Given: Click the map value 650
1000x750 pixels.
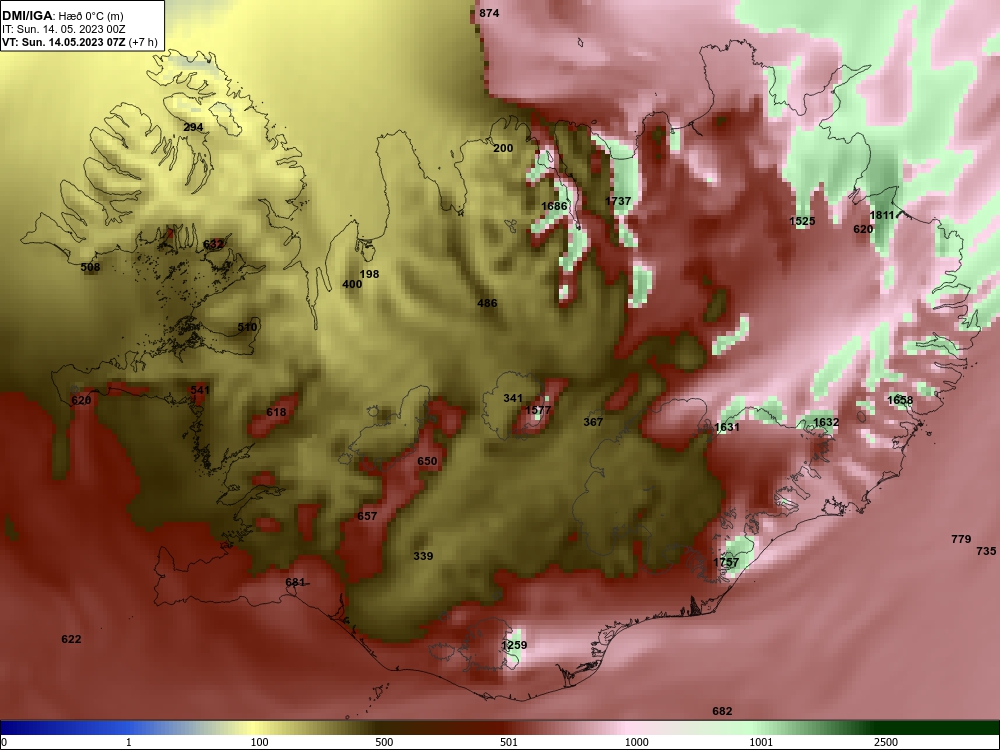Looking at the screenshot, I should pos(427,461).
